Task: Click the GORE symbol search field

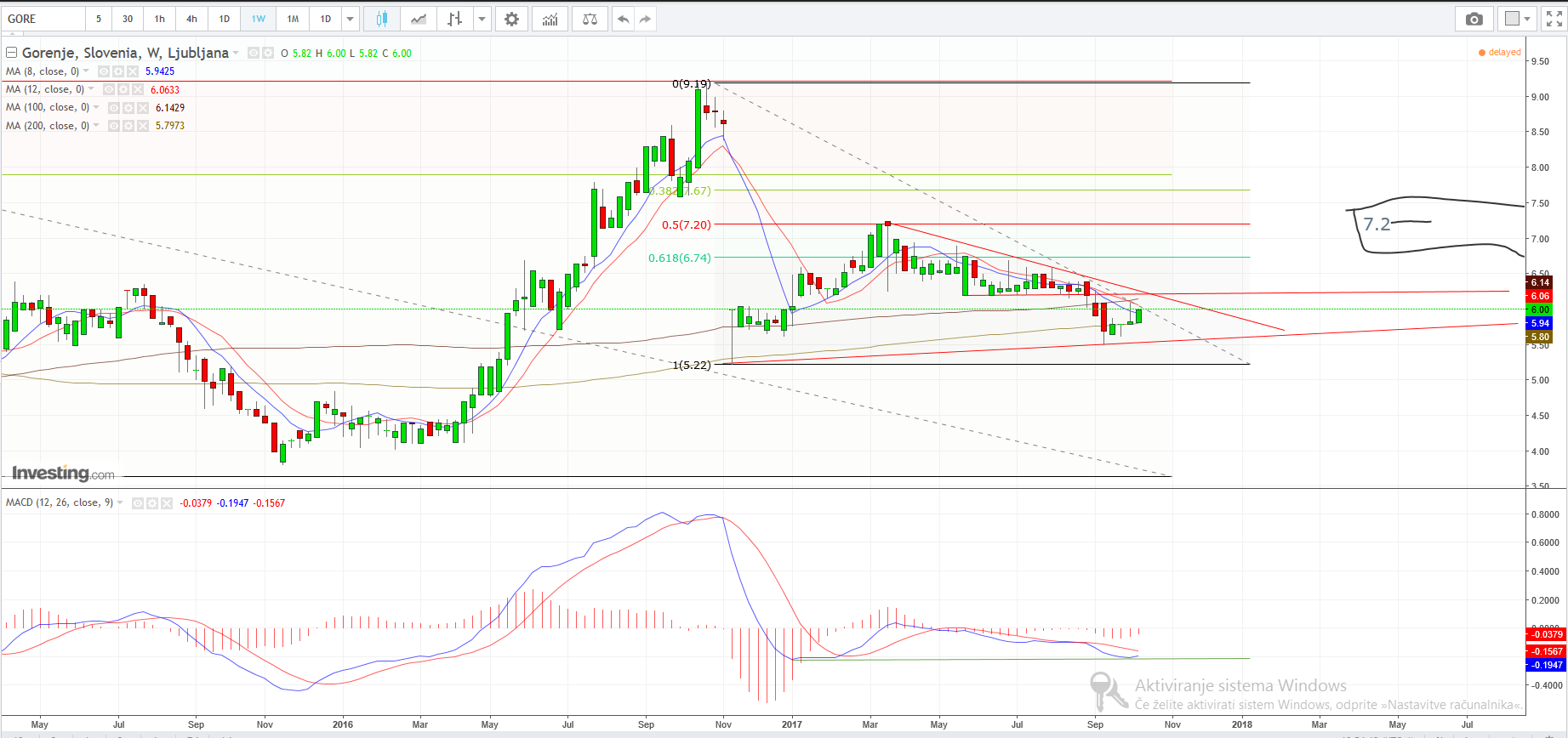Action: pos(44,19)
